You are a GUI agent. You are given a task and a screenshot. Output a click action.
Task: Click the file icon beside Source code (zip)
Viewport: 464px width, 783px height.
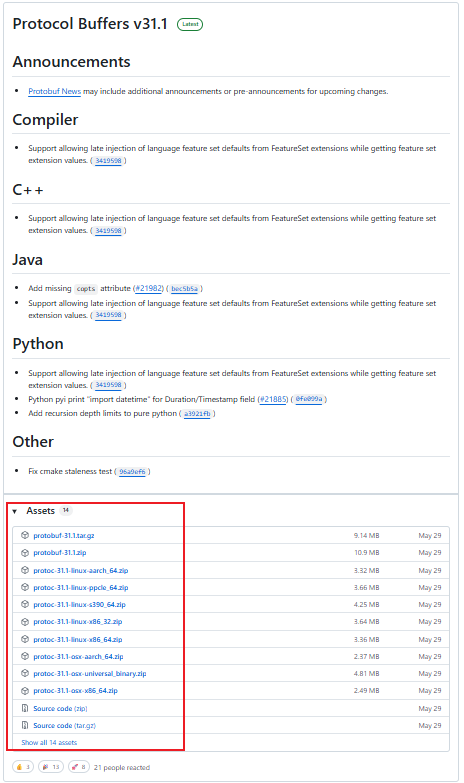[x=25, y=708]
